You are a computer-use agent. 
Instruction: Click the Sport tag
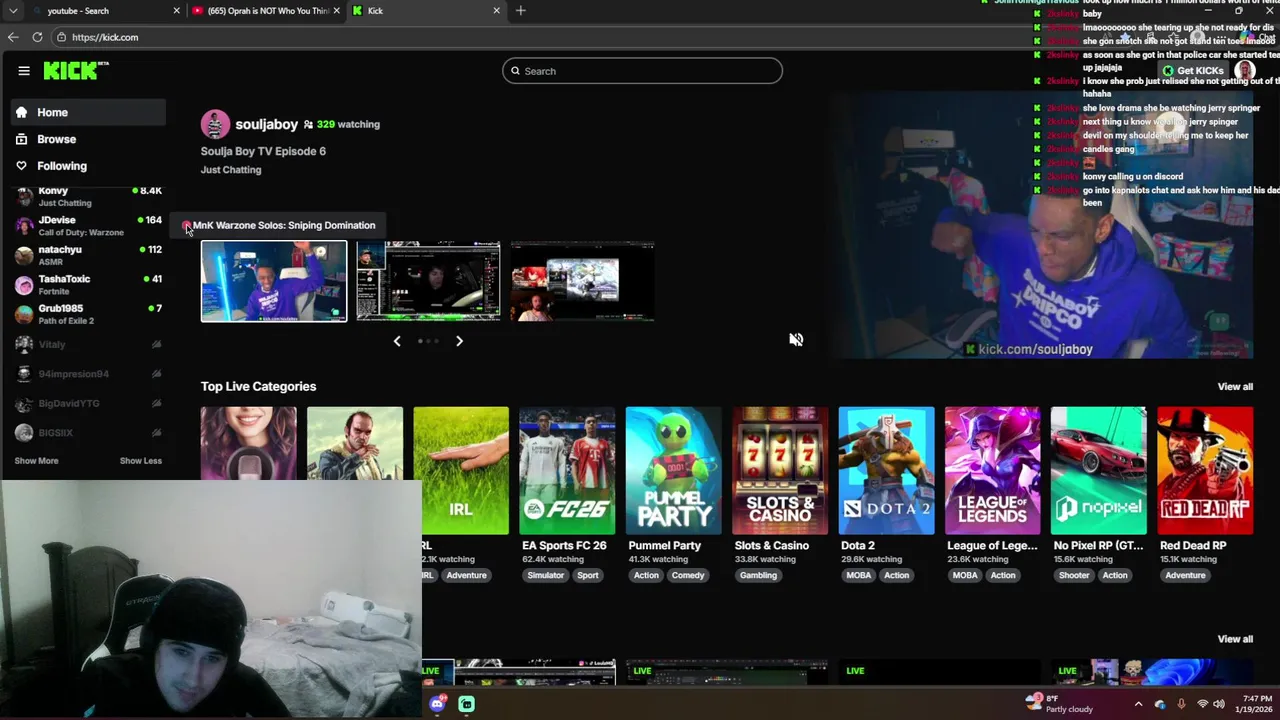coord(588,576)
